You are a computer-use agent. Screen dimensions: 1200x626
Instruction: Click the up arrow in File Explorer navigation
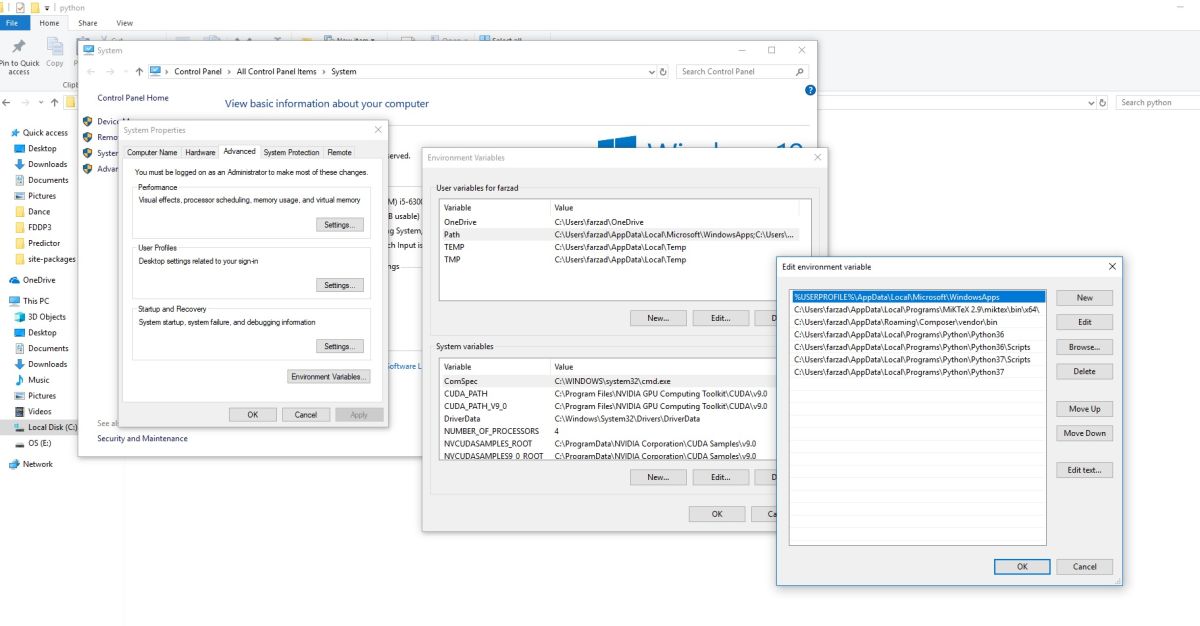coord(55,102)
